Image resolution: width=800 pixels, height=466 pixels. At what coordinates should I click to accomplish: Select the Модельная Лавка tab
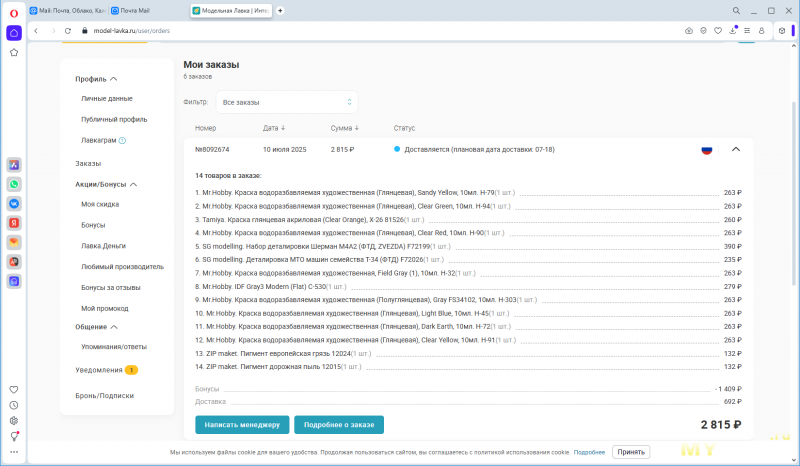coord(231,10)
